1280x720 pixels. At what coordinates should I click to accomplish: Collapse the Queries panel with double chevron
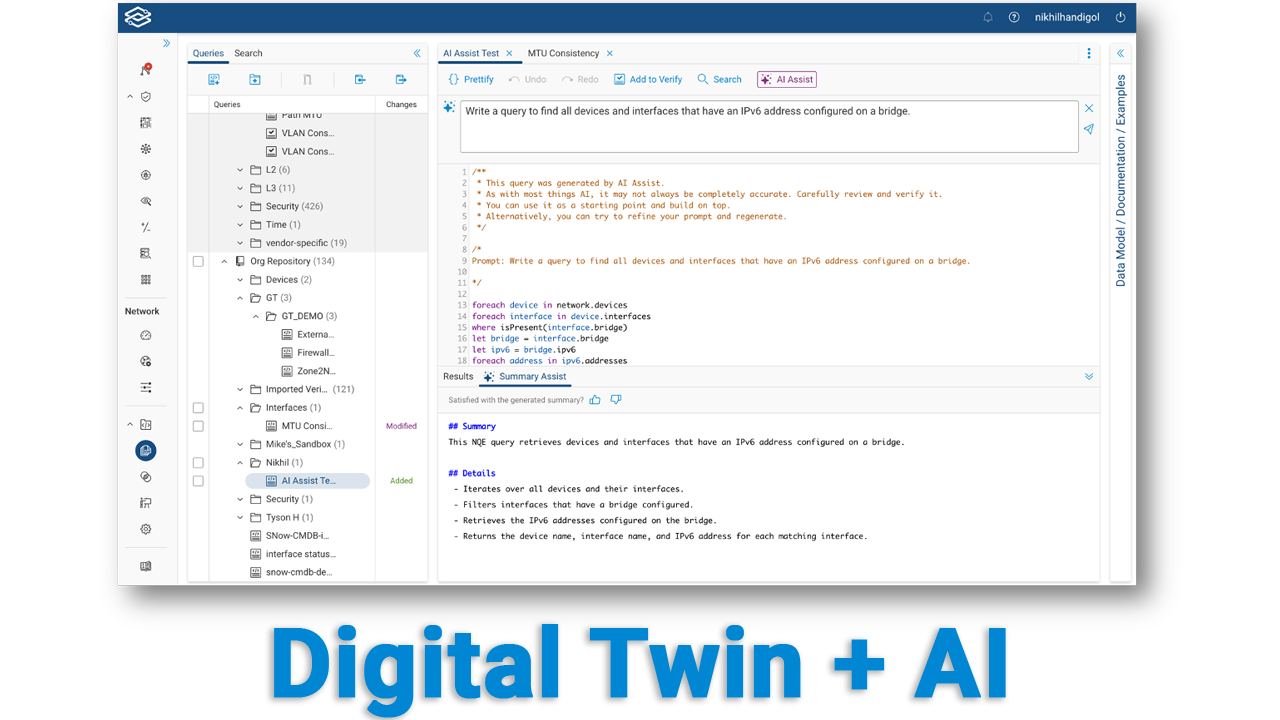click(417, 54)
